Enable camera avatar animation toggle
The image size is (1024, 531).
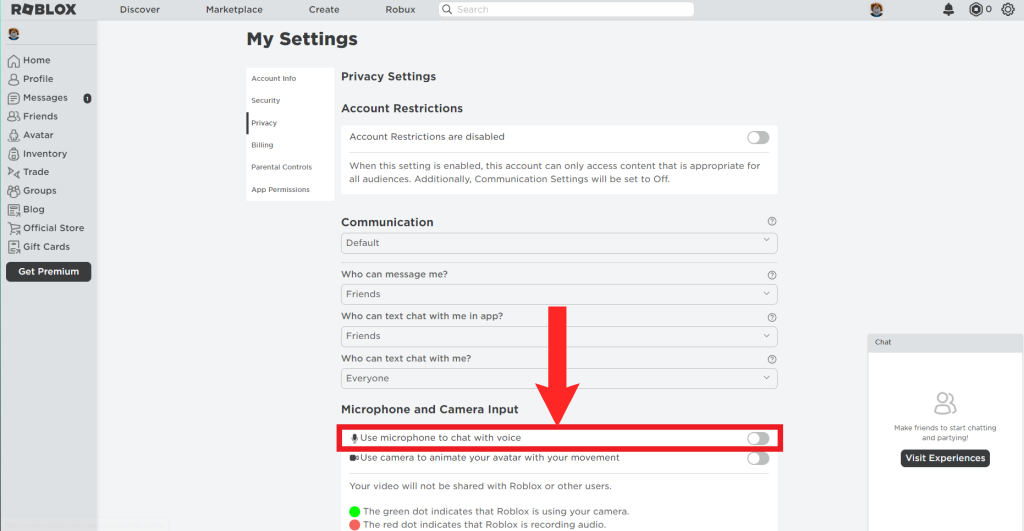(758, 458)
